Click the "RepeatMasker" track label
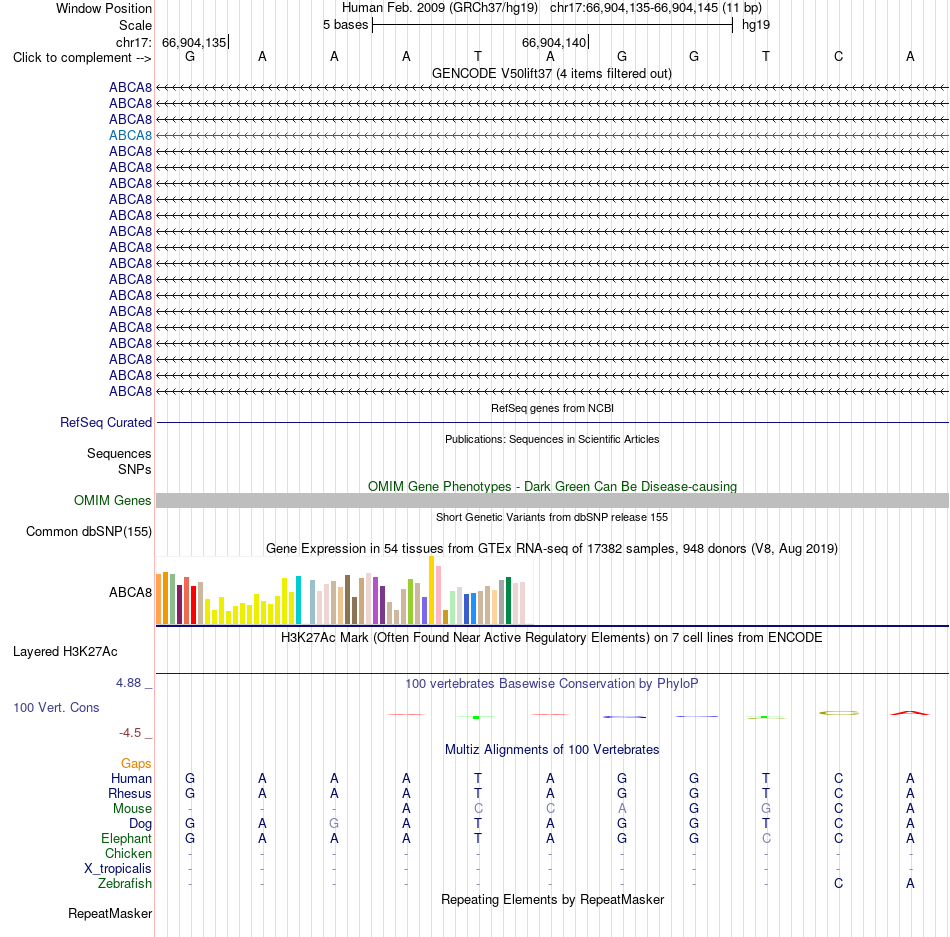The width and height of the screenshot is (950, 937). tap(110, 914)
